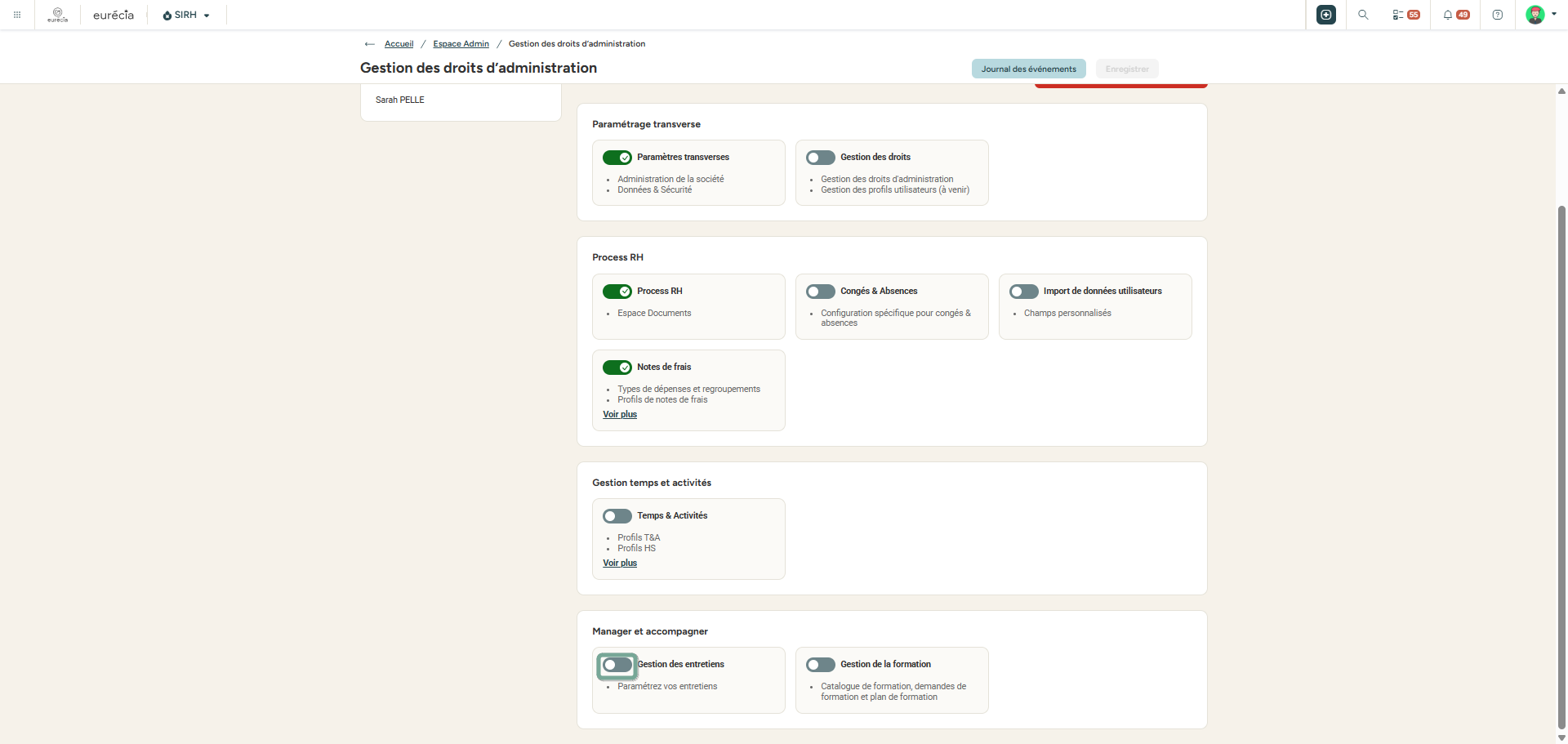The width and height of the screenshot is (1568, 744).
Task: Open the search magnifier icon
Action: click(x=1363, y=15)
